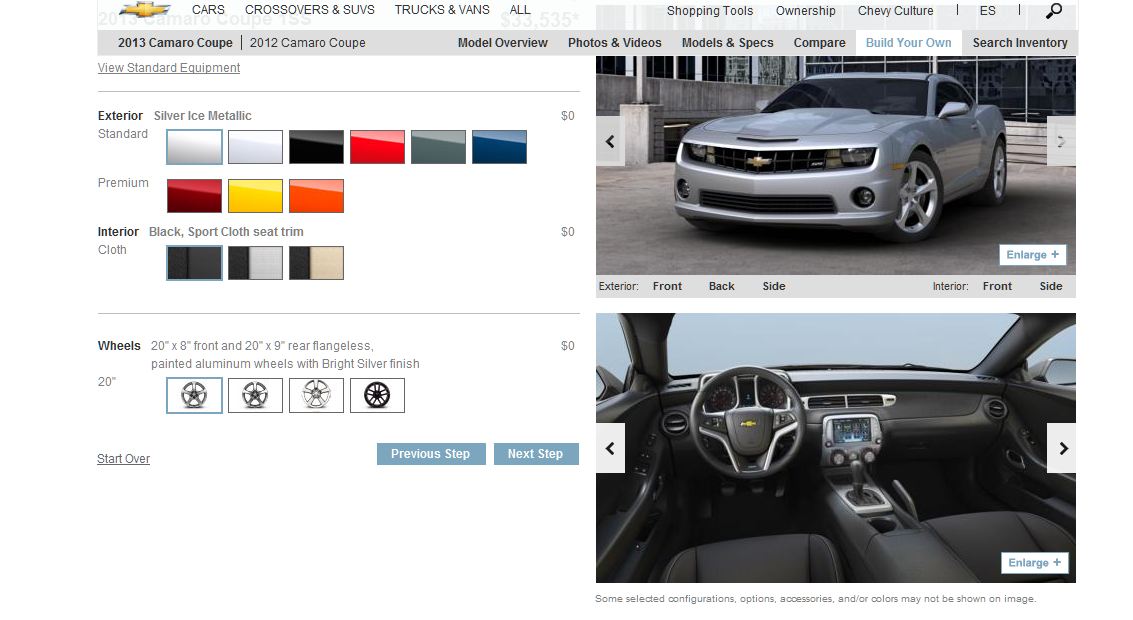Select the black and gray cloth interior
Image resolution: width=1133 pixels, height=620 pixels.
click(255, 263)
